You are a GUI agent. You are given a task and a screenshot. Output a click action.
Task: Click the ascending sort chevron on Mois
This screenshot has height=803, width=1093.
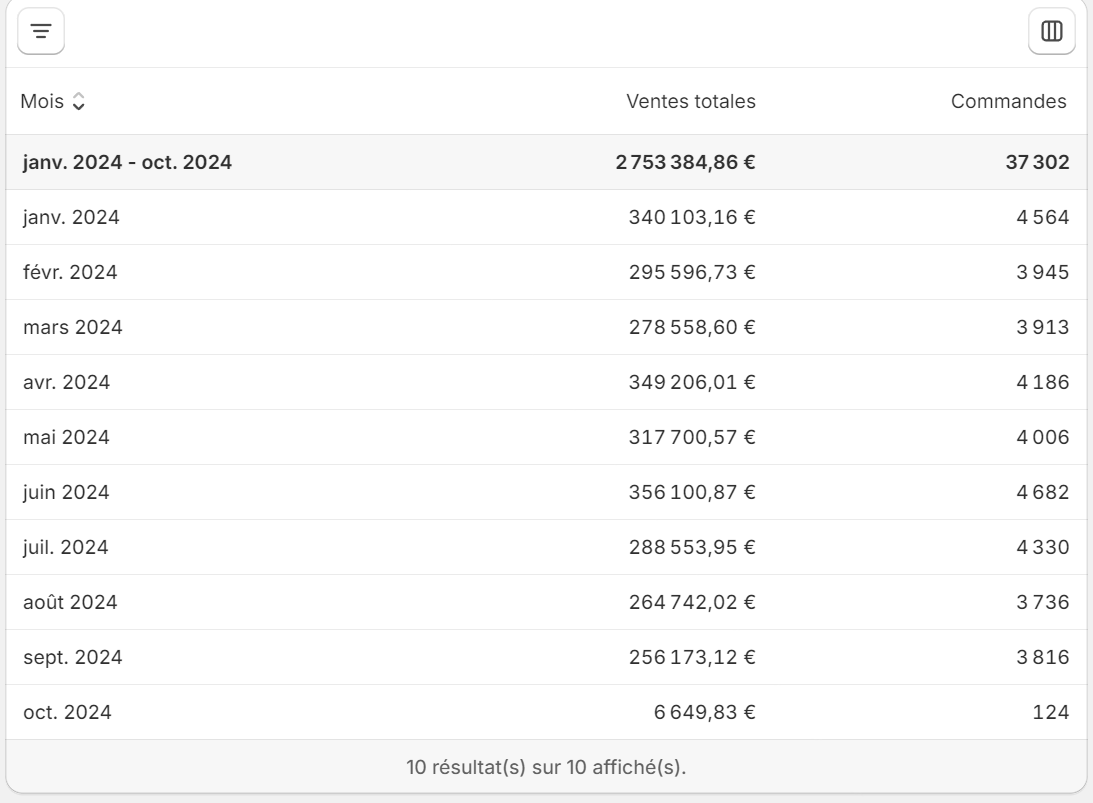[78, 96]
